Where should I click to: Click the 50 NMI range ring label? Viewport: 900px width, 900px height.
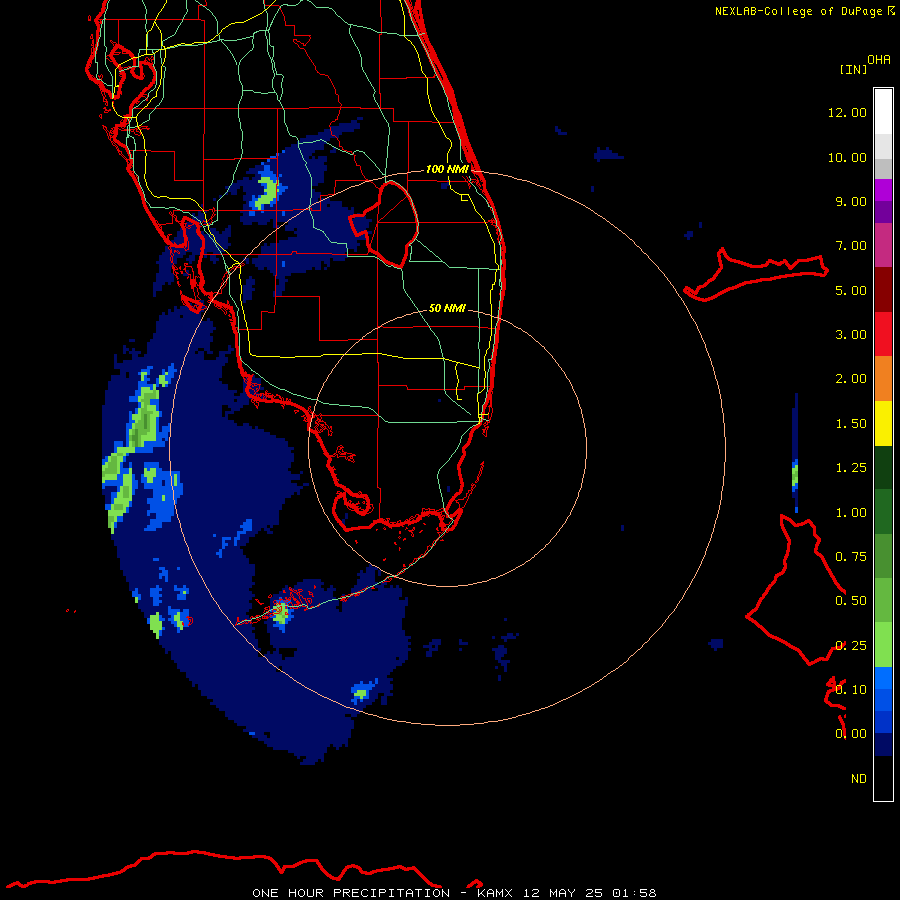pyautogui.click(x=447, y=308)
